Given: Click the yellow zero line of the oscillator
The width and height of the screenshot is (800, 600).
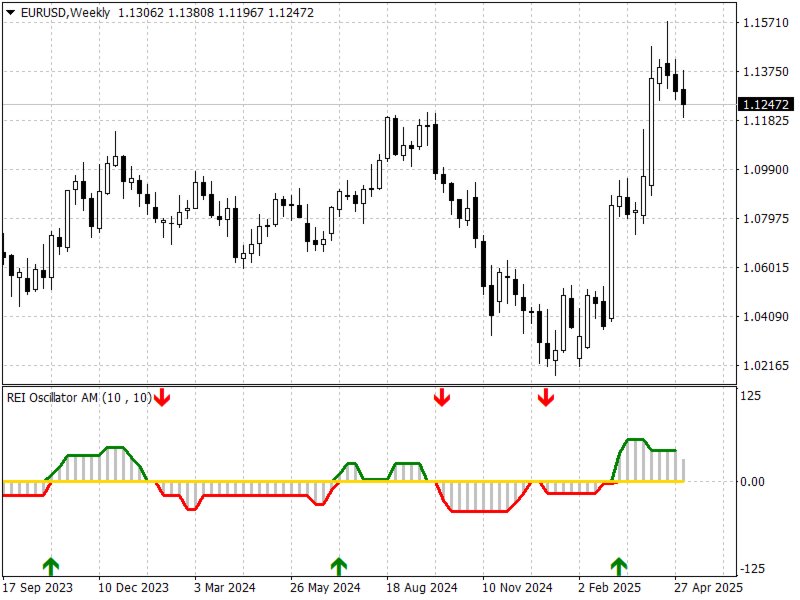Looking at the screenshot, I should (x=343, y=481).
